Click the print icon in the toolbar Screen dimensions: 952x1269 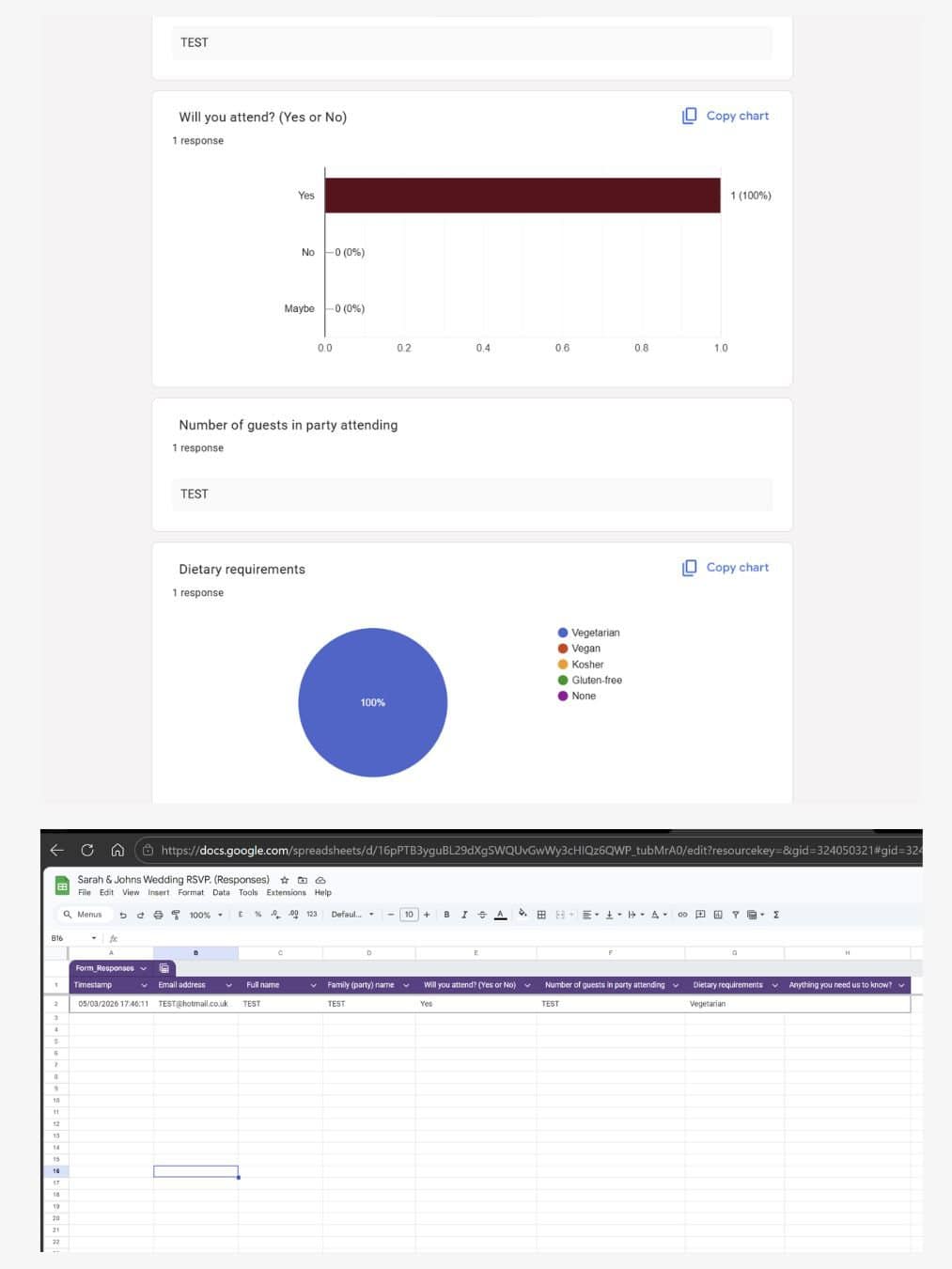pos(158,915)
